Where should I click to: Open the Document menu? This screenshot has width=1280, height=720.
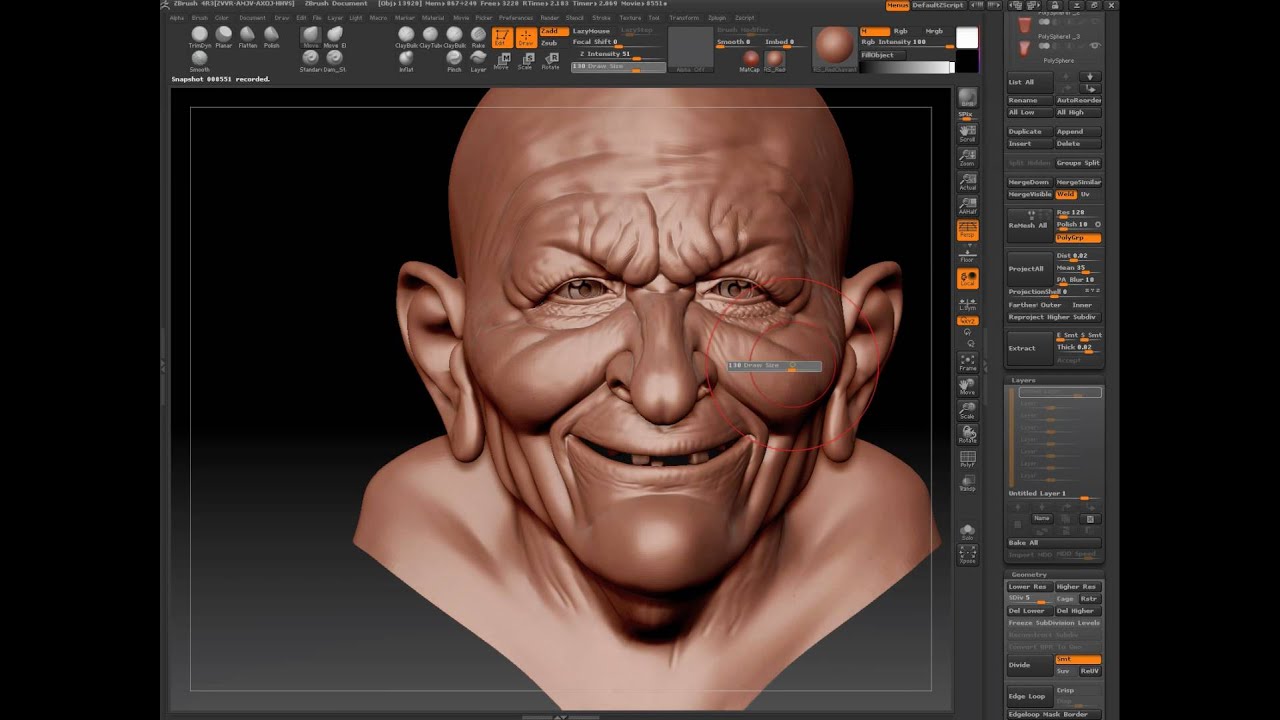(252, 18)
